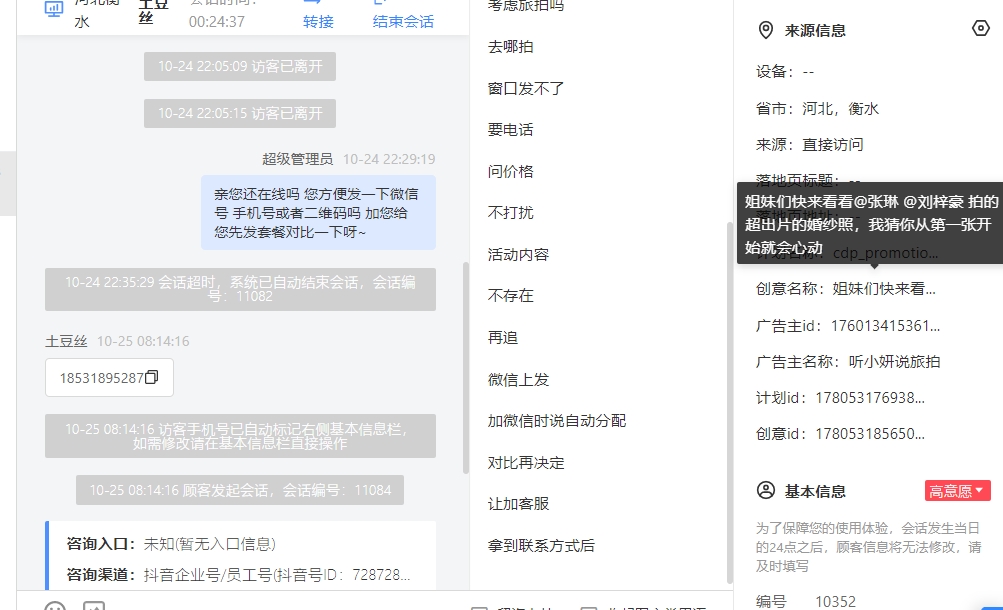Screen dimensions: 1003x610
Task: Click the 会话超时 notice with 编号 11082
Action: [240, 289]
